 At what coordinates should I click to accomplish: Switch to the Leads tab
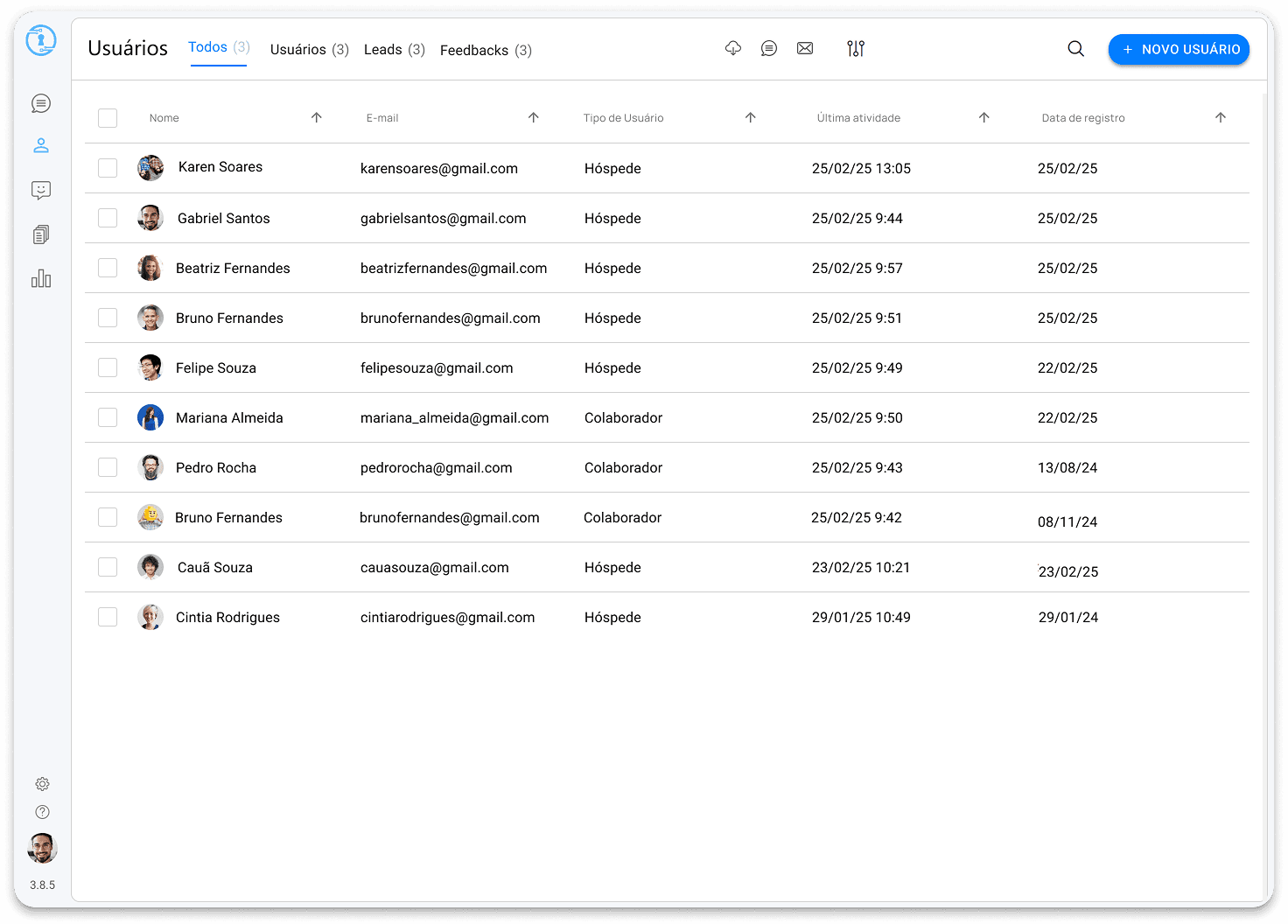click(x=394, y=50)
